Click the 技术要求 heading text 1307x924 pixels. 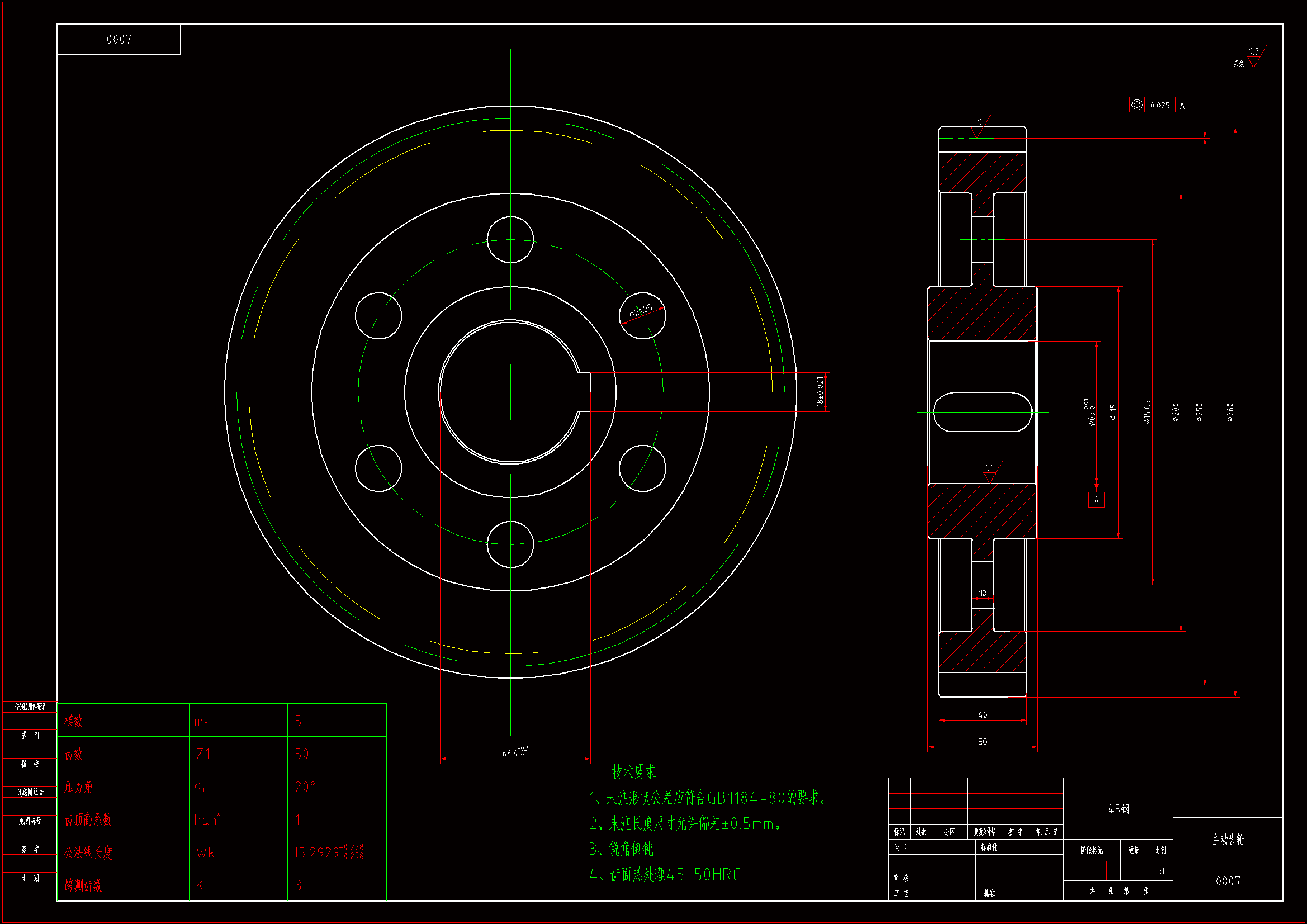(x=633, y=773)
